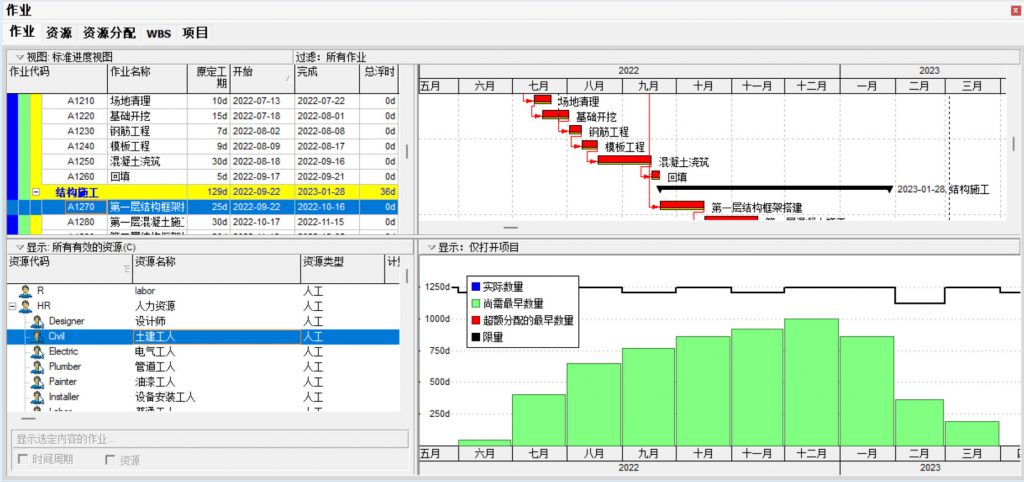
Task: Sort by the 开始 column header
Action: (x=262, y=78)
